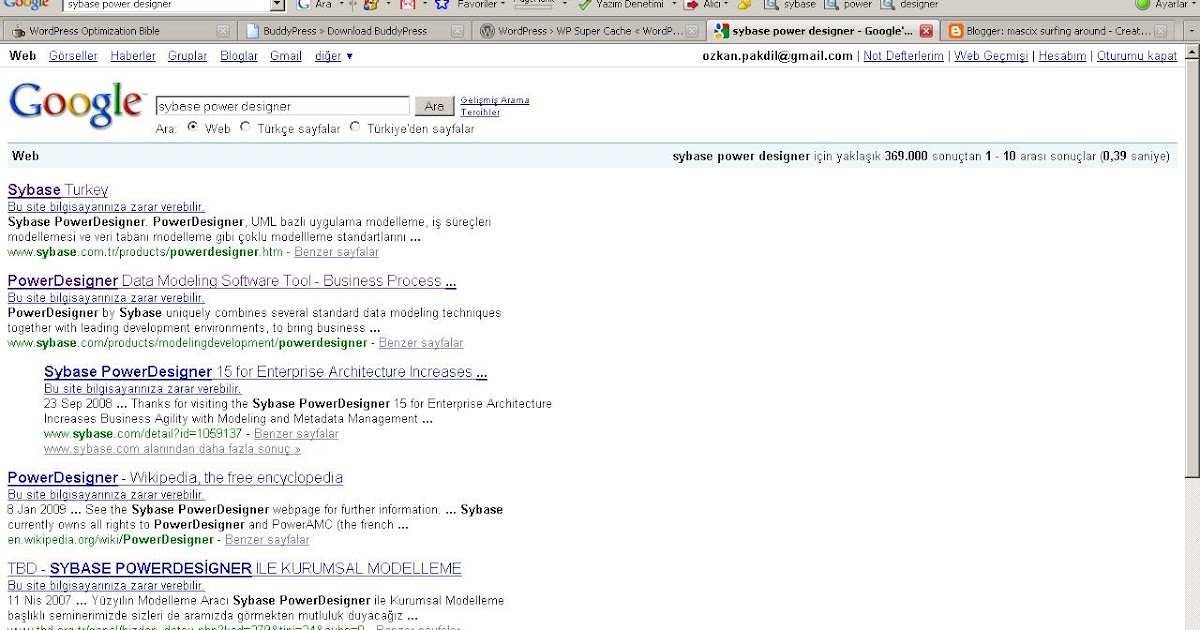Find the word 'power' via toolbar button
This screenshot has height=630, width=1200.
849,4
